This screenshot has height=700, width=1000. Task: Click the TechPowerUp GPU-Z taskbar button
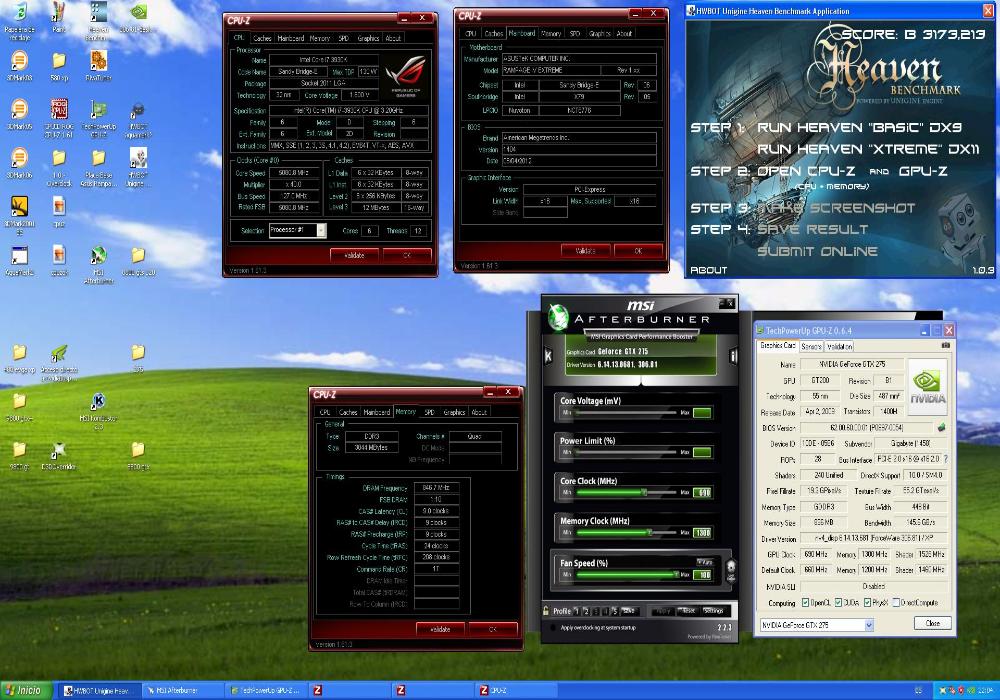point(266,690)
